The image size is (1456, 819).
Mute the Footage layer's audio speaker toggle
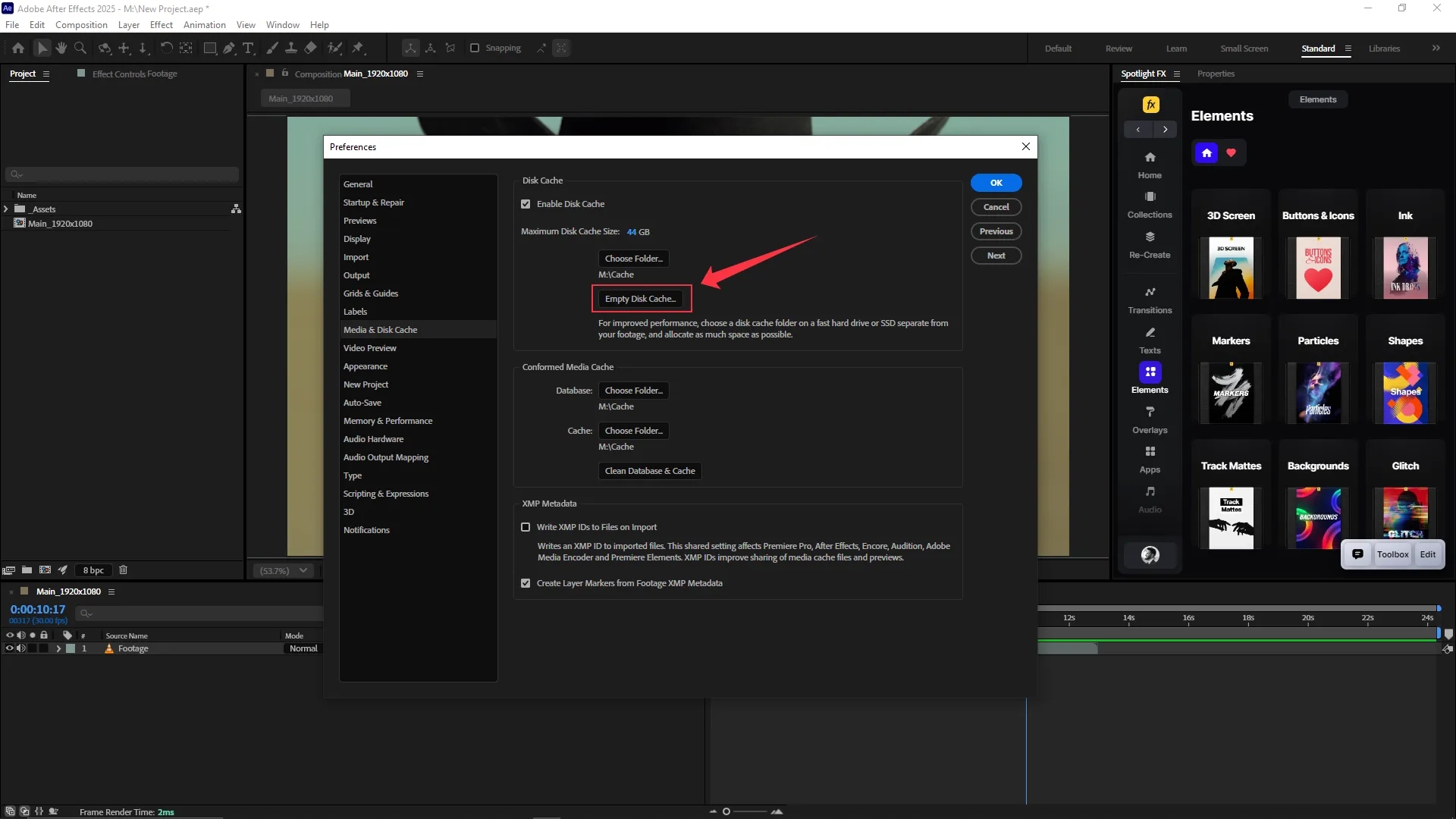pyautogui.click(x=21, y=648)
